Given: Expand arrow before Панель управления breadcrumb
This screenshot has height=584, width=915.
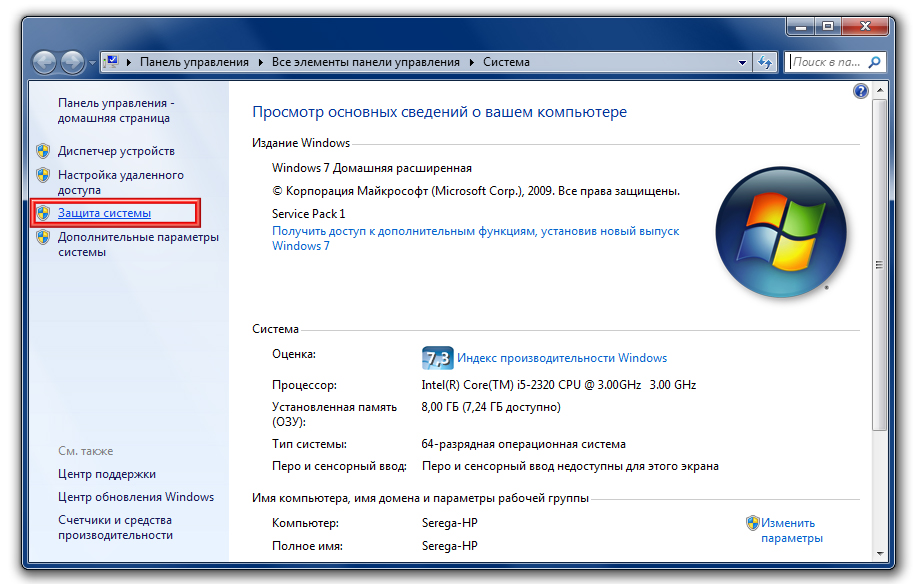Looking at the screenshot, I should coord(129,62).
